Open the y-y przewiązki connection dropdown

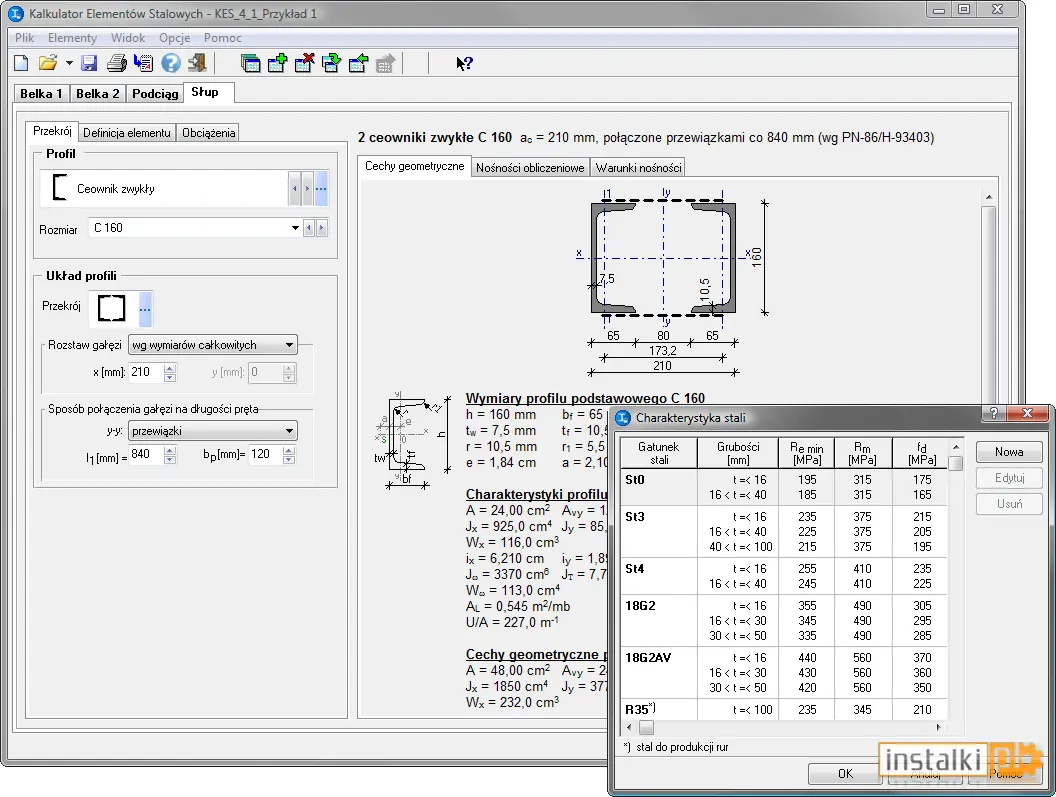coord(290,431)
